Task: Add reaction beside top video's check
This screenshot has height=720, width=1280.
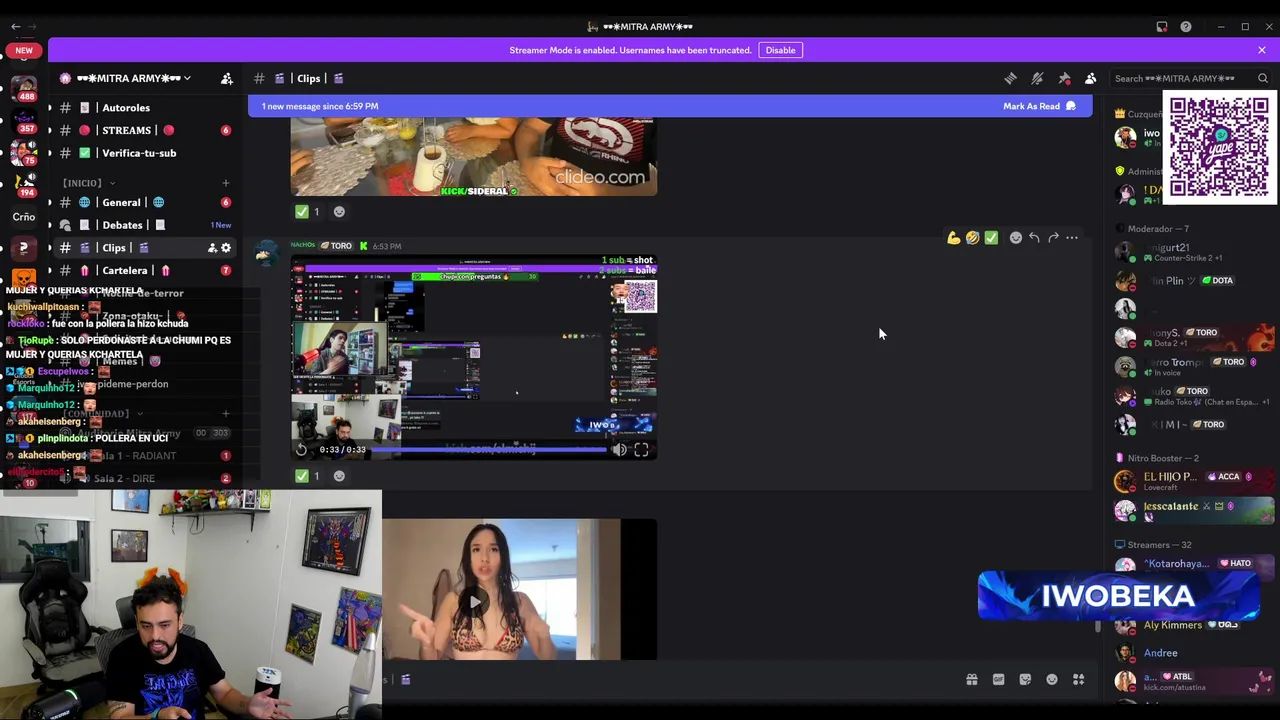Action: pyautogui.click(x=339, y=211)
